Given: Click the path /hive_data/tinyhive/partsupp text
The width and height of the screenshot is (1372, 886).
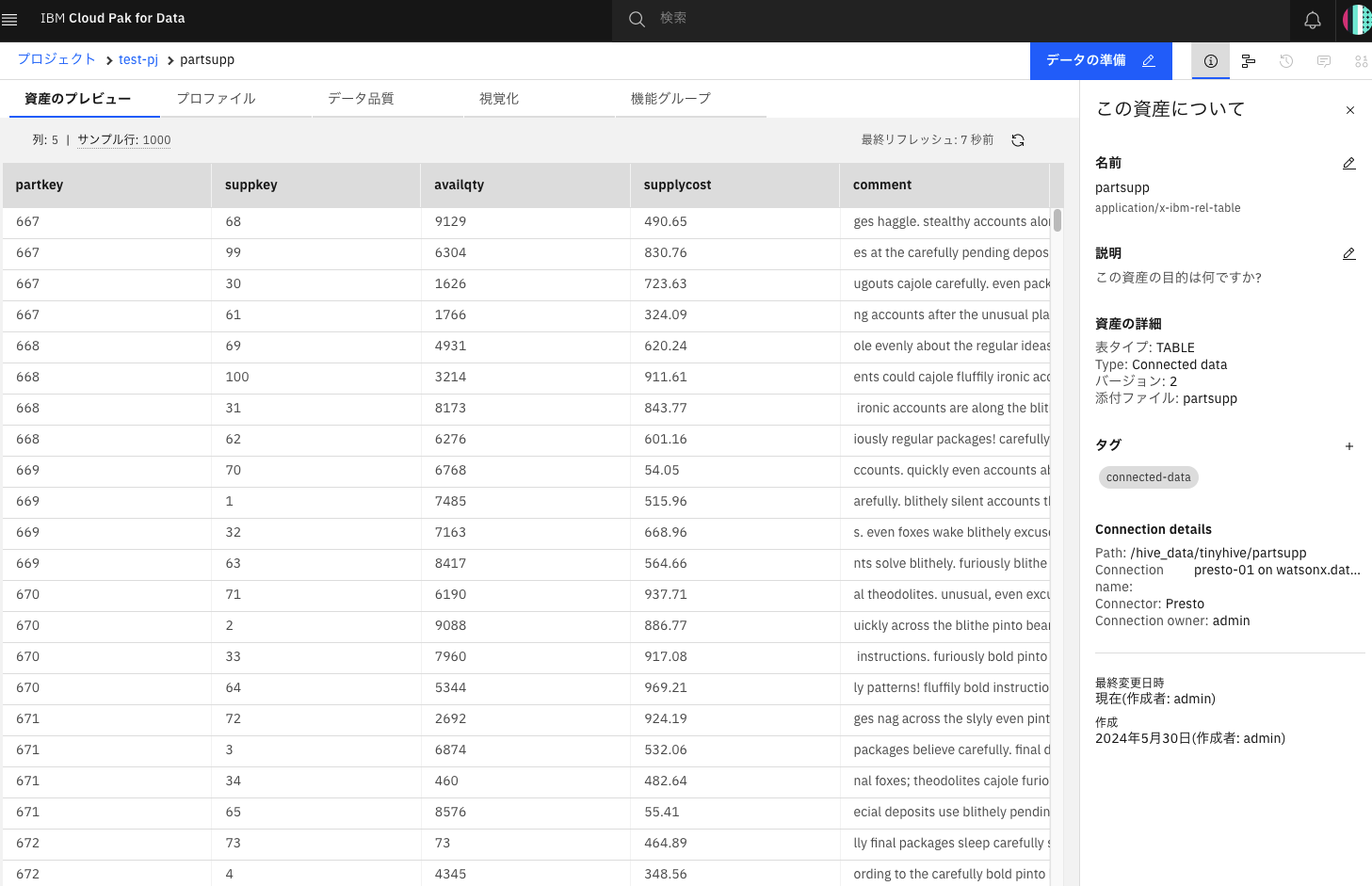Looking at the screenshot, I should pos(1219,554).
